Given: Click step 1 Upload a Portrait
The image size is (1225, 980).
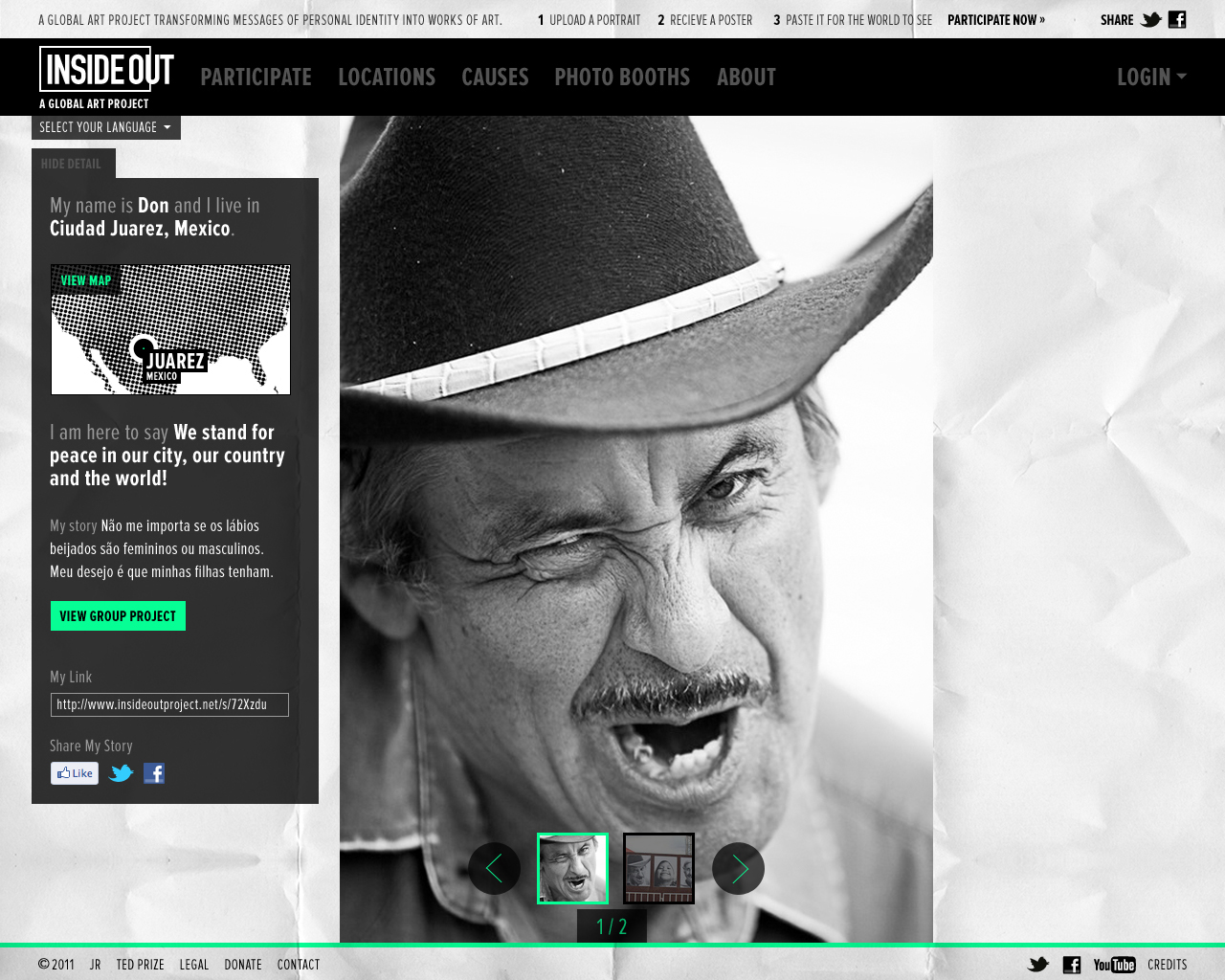Looking at the screenshot, I should pos(589,20).
